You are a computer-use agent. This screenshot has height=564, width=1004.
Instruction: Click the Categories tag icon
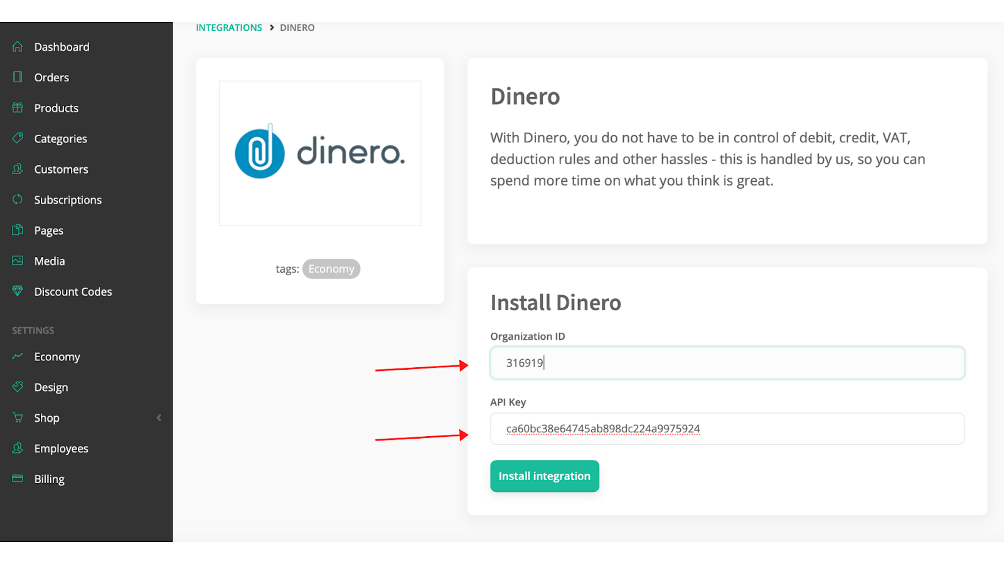[17, 138]
